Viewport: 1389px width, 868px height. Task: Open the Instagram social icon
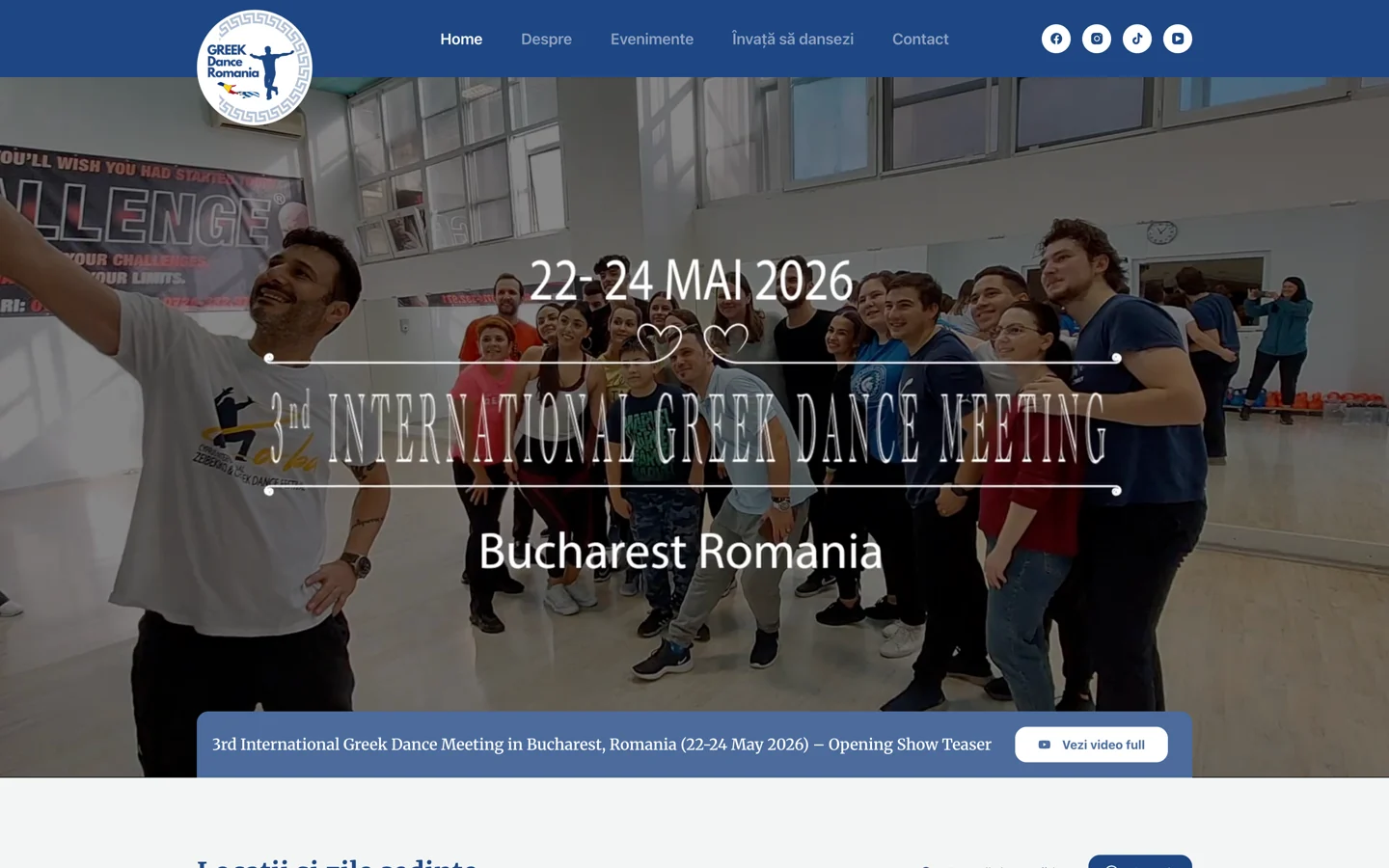(1097, 39)
